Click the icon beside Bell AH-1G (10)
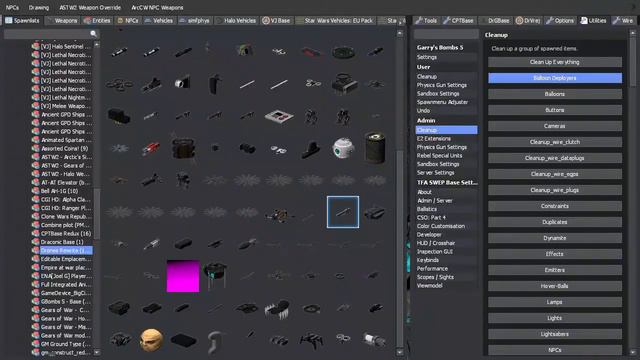640x360 pixels. point(36,191)
